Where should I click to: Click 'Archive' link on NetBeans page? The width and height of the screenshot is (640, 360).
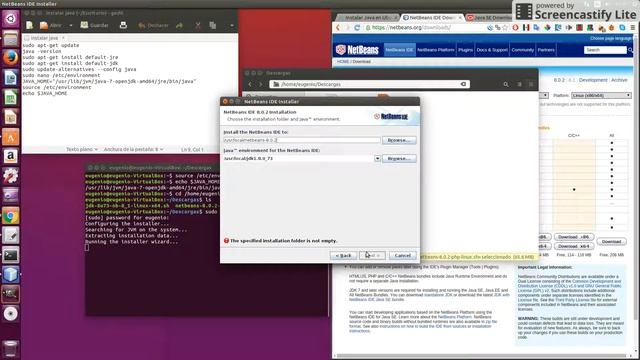pyautogui.click(x=619, y=80)
